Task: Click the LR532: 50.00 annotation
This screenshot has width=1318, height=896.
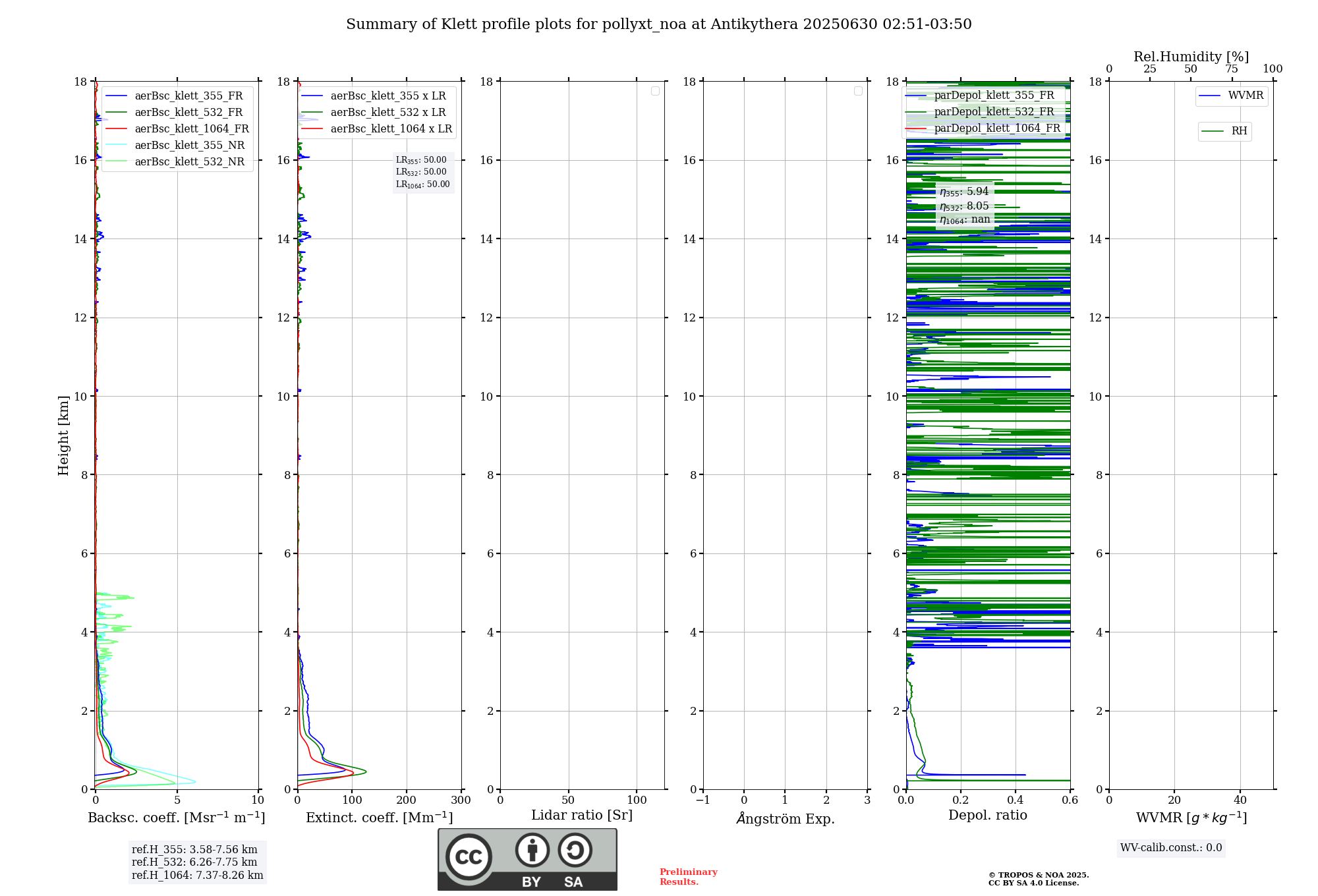Action: (421, 172)
